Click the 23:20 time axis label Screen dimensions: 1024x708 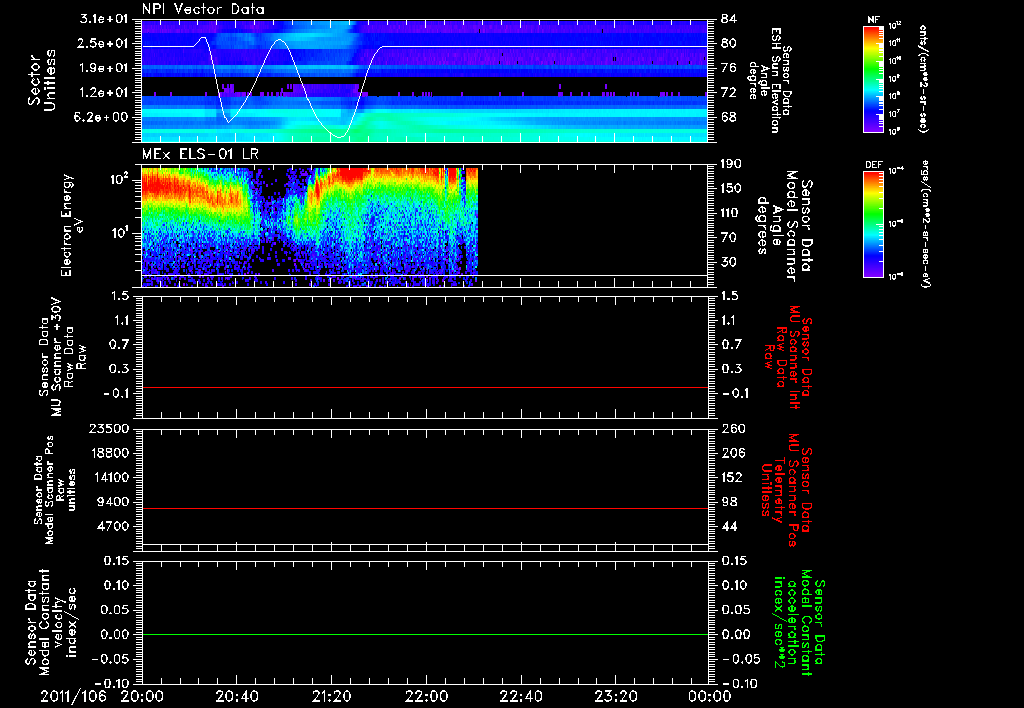point(615,695)
